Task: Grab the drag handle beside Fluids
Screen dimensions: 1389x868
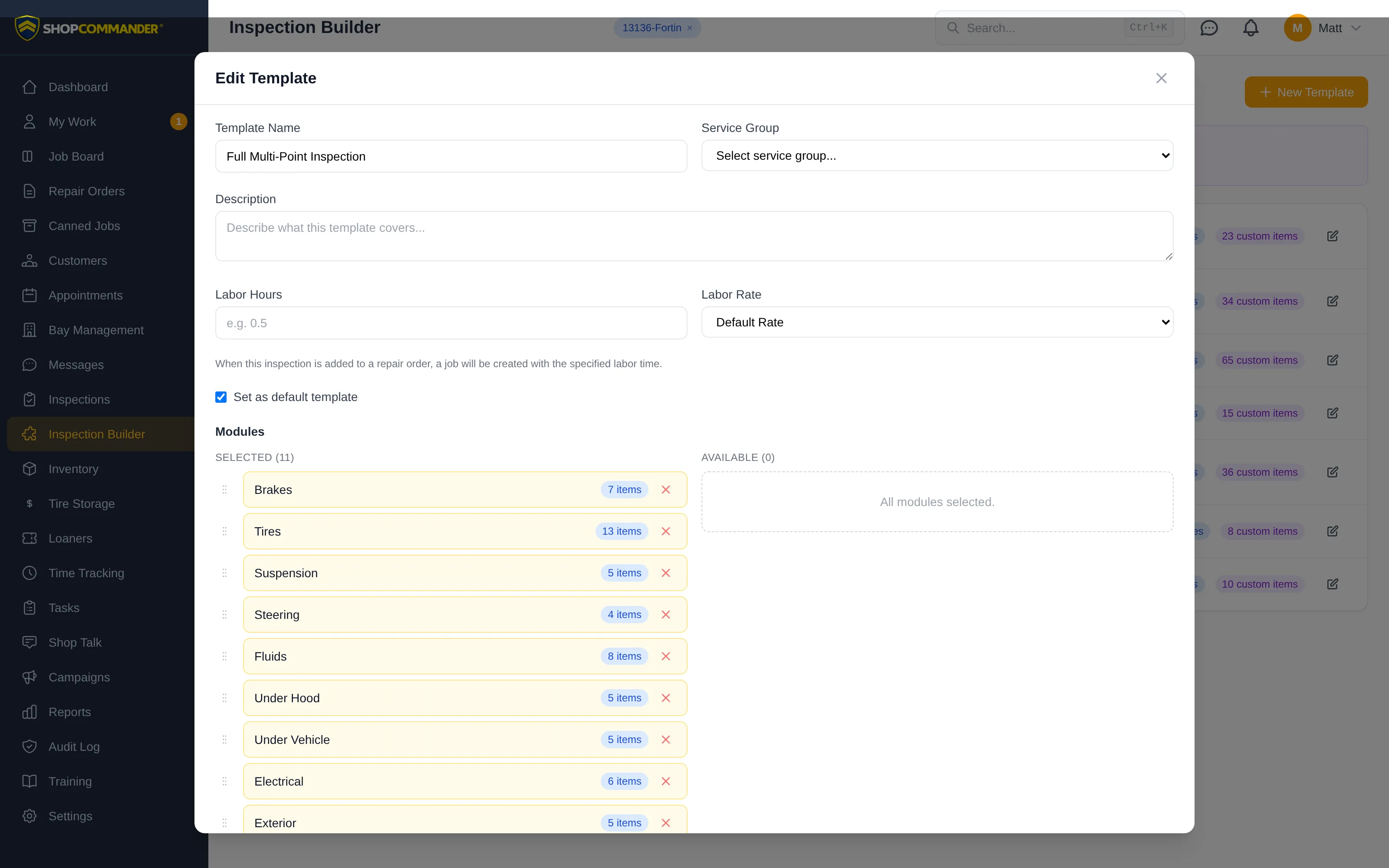Action: (224, 656)
